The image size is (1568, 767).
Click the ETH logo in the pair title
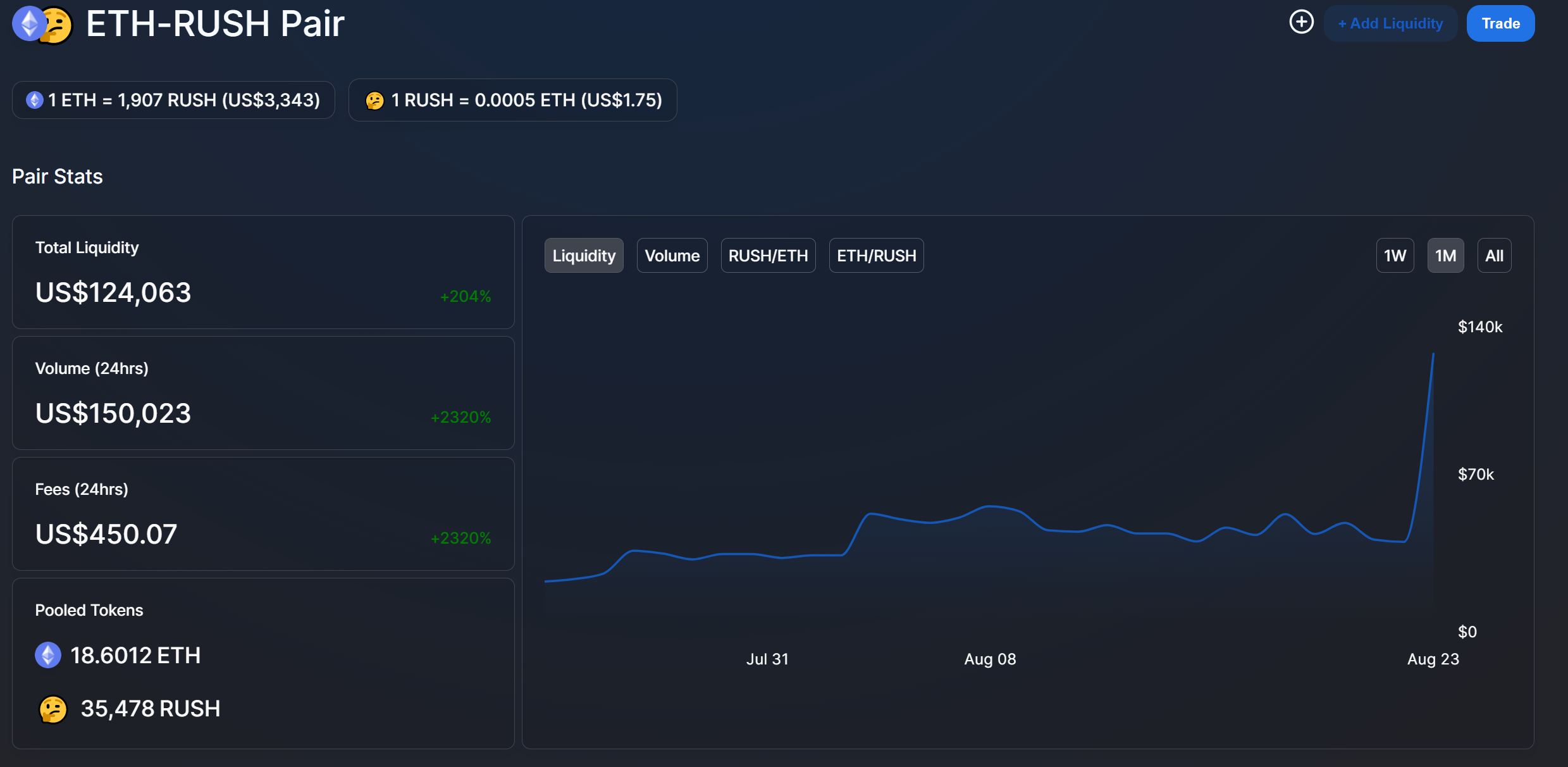point(29,23)
